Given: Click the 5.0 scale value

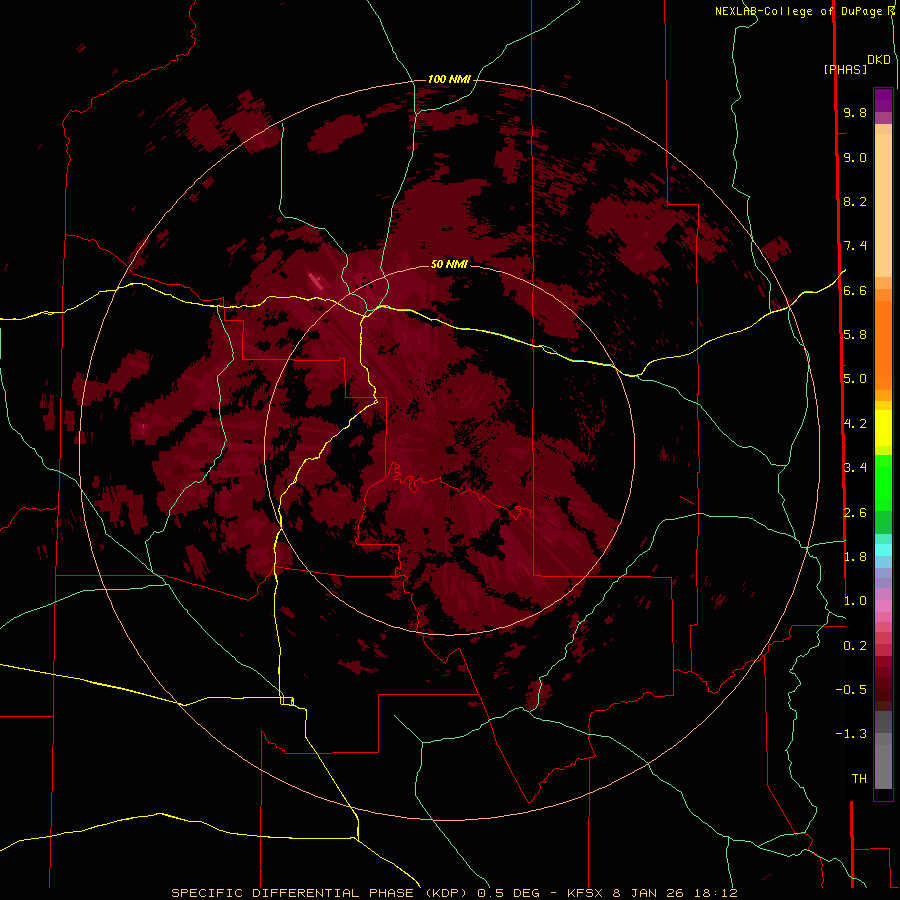Looking at the screenshot, I should click(x=855, y=379).
